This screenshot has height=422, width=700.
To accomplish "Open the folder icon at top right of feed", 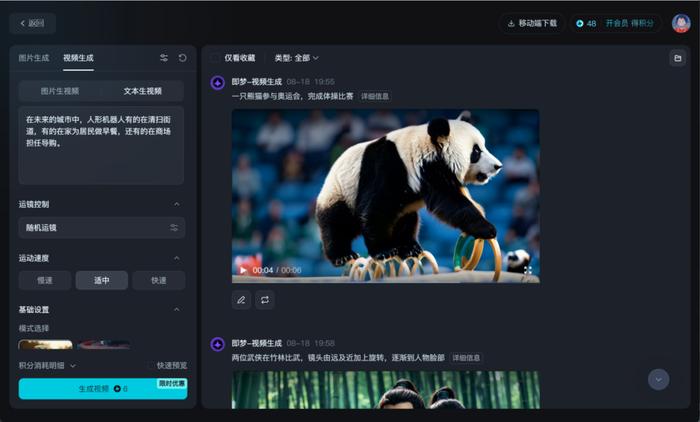I will coord(677,58).
